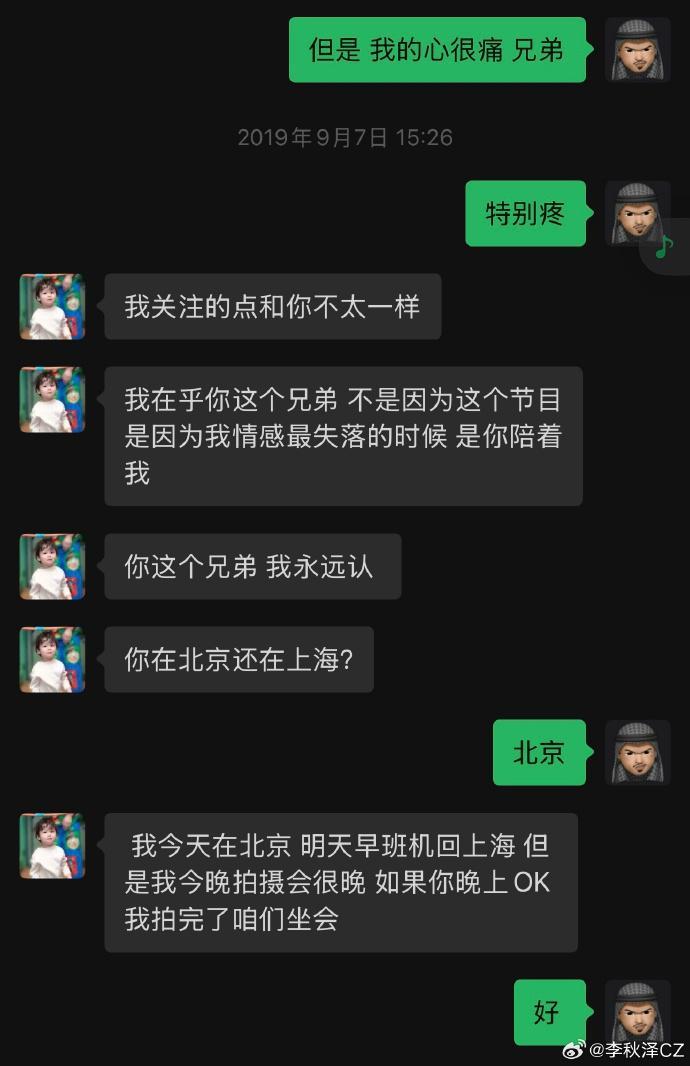Tap child avatar next to '你在北京还在上海?'
The height and width of the screenshot is (1066, 690).
(x=52, y=659)
